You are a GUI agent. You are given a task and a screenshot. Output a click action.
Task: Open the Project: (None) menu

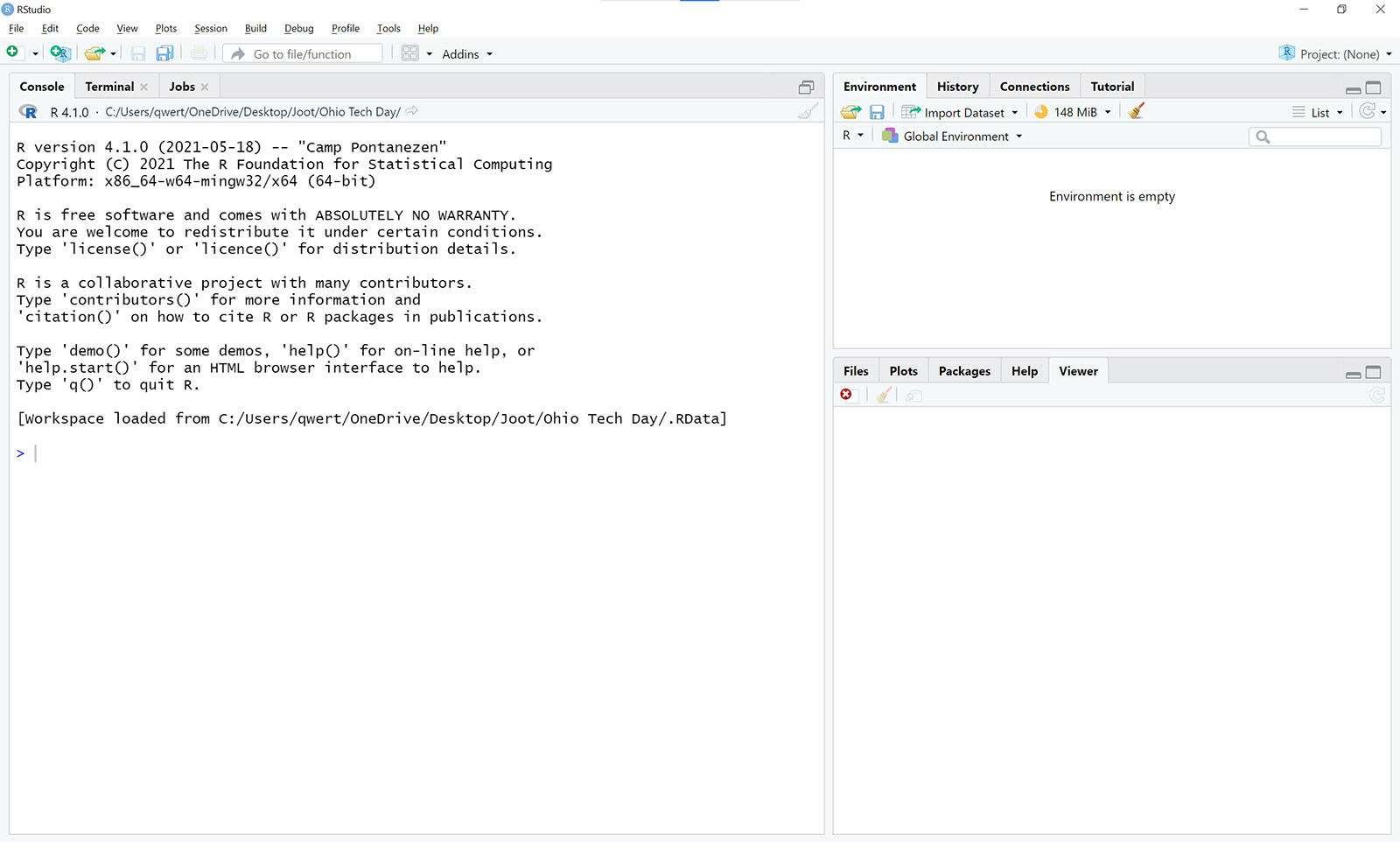(1335, 53)
